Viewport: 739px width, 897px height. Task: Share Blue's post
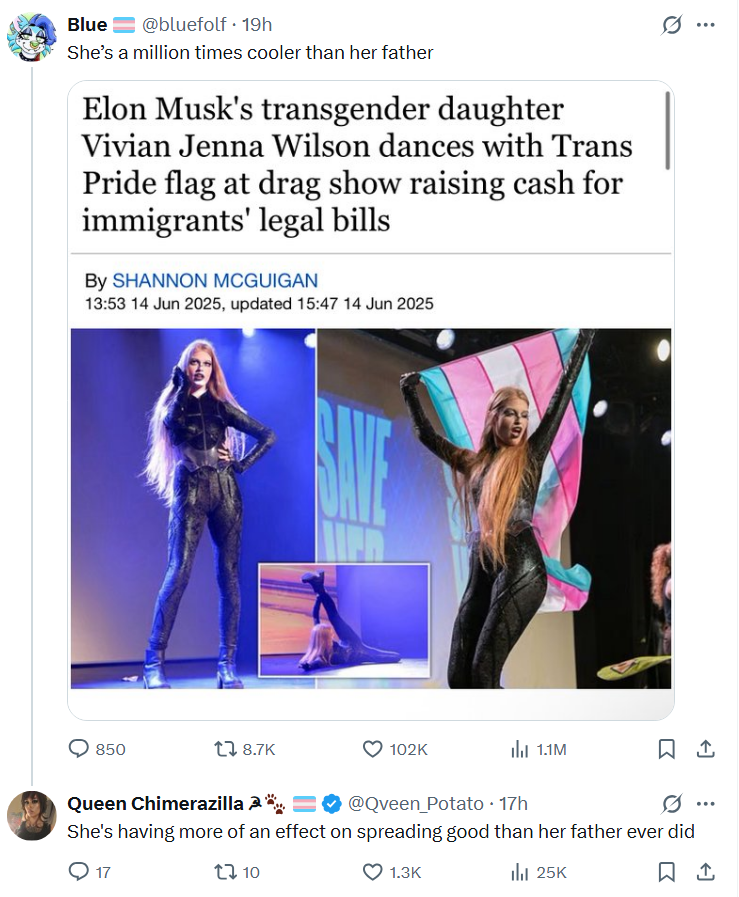pos(704,748)
